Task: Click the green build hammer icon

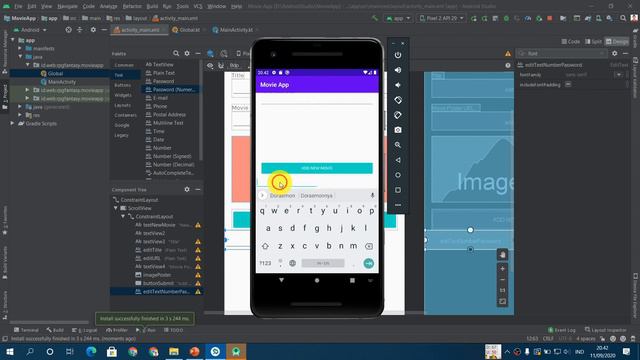Action: pos(375,18)
